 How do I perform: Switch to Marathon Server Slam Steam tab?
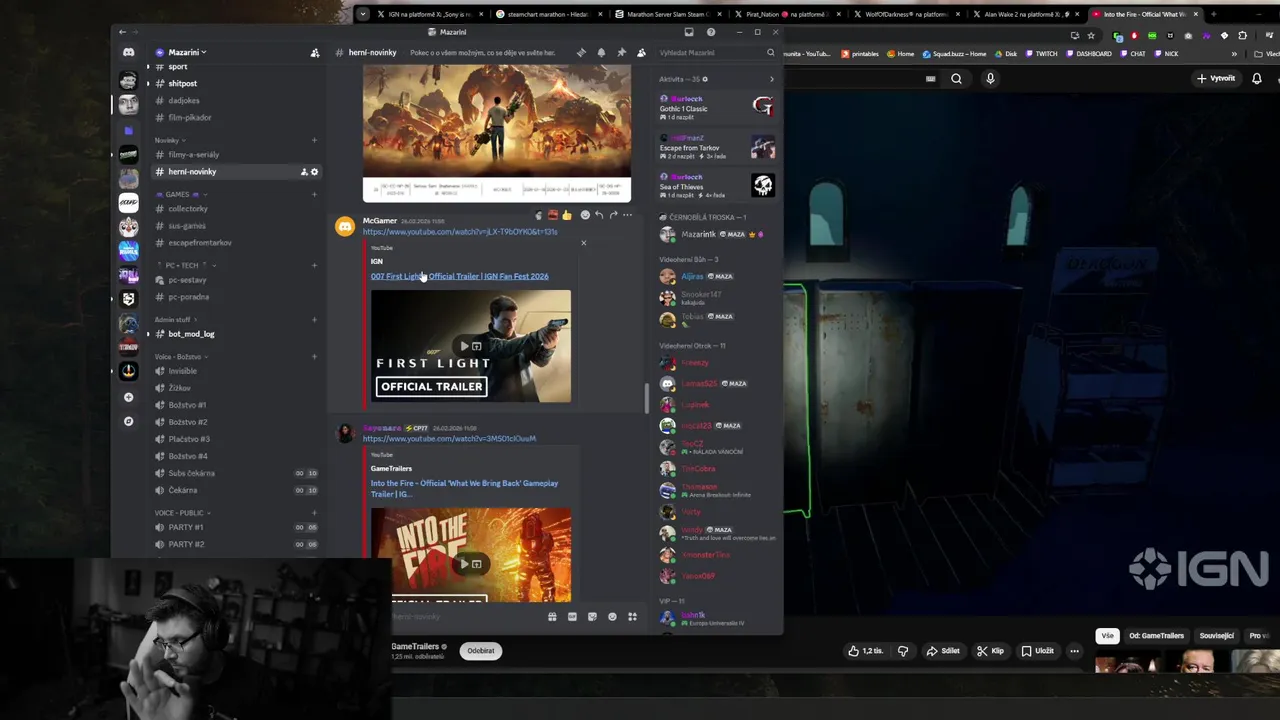666,14
